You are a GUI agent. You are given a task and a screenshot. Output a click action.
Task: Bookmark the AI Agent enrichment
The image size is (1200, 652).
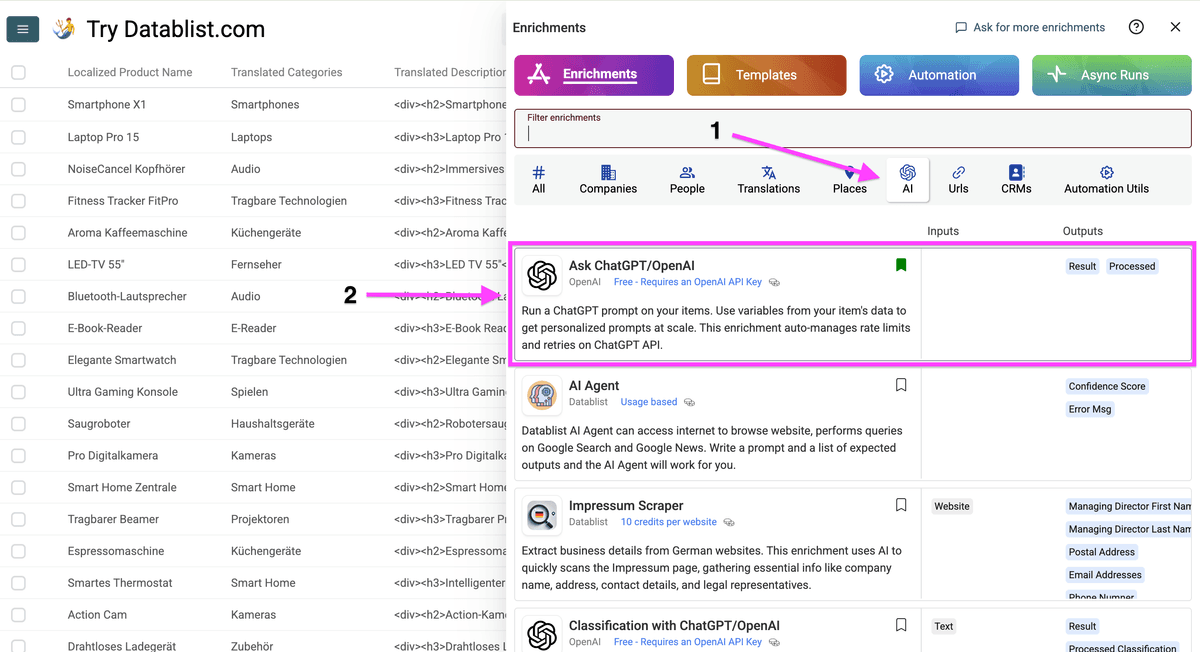point(901,385)
